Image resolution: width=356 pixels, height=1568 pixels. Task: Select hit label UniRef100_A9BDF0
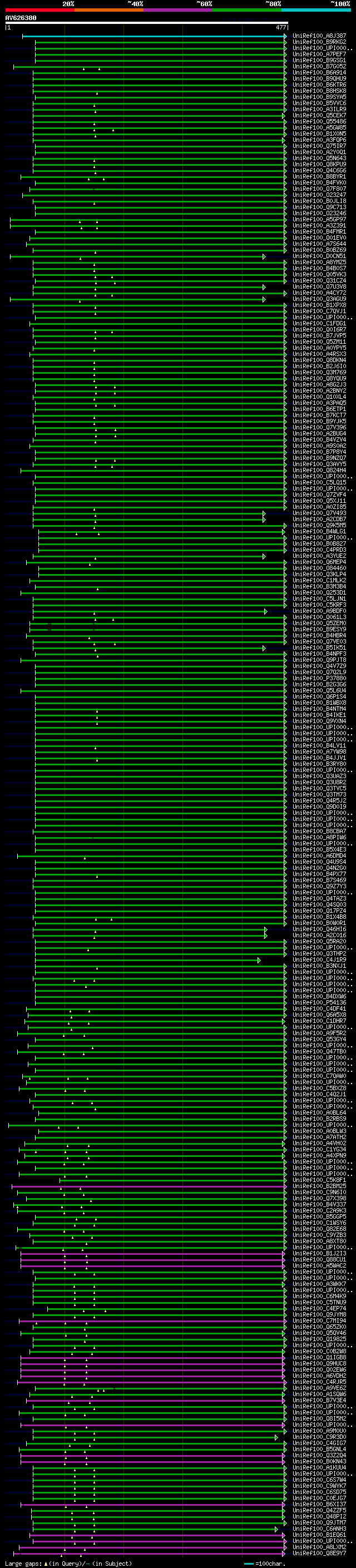point(319,611)
